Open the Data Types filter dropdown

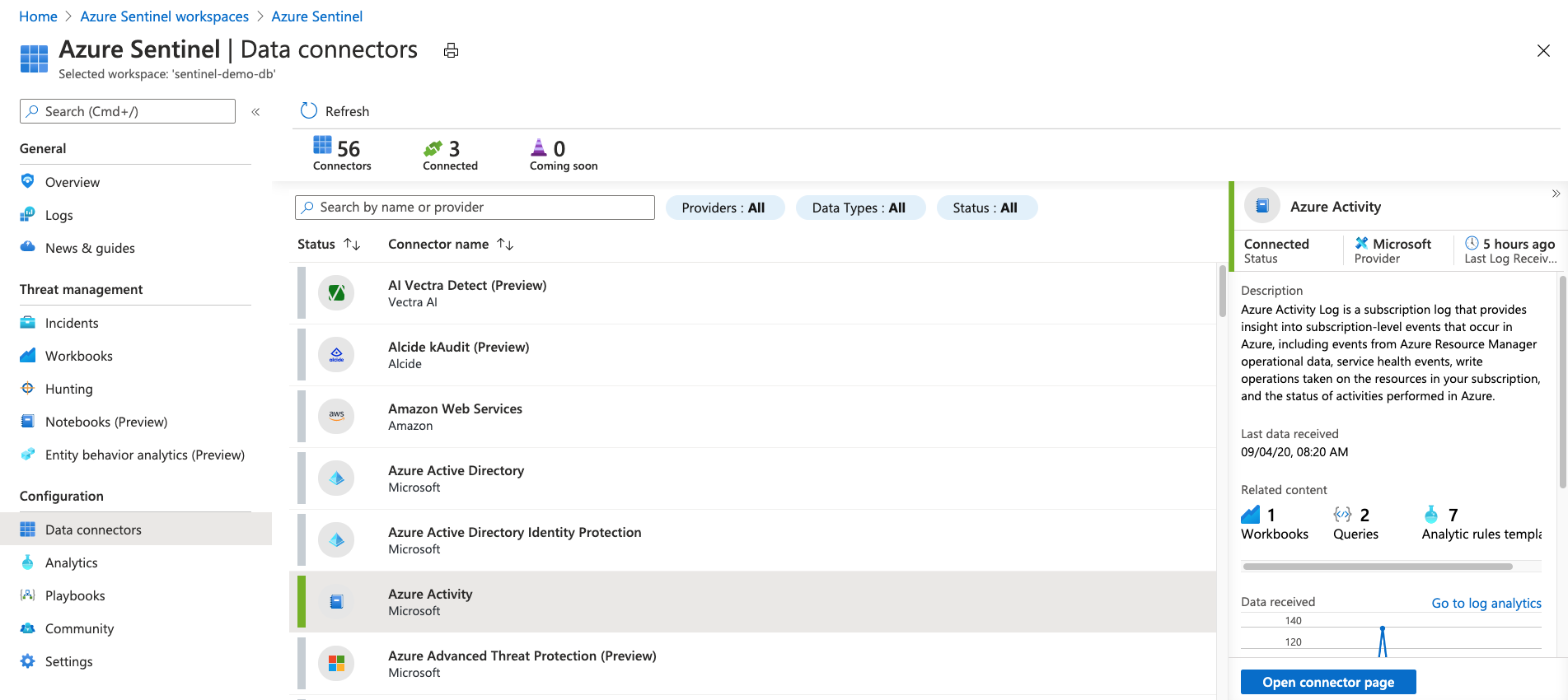point(859,208)
